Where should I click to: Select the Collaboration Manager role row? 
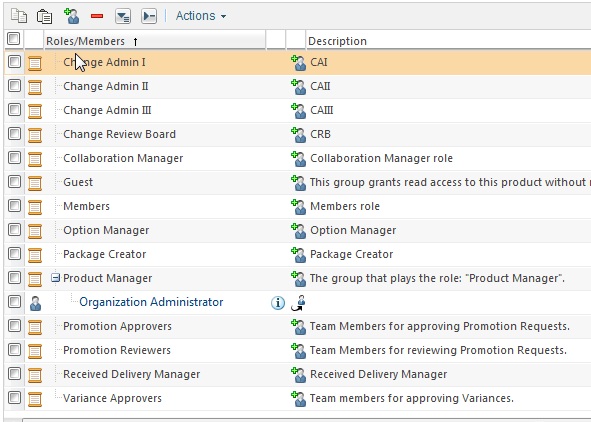297,158
